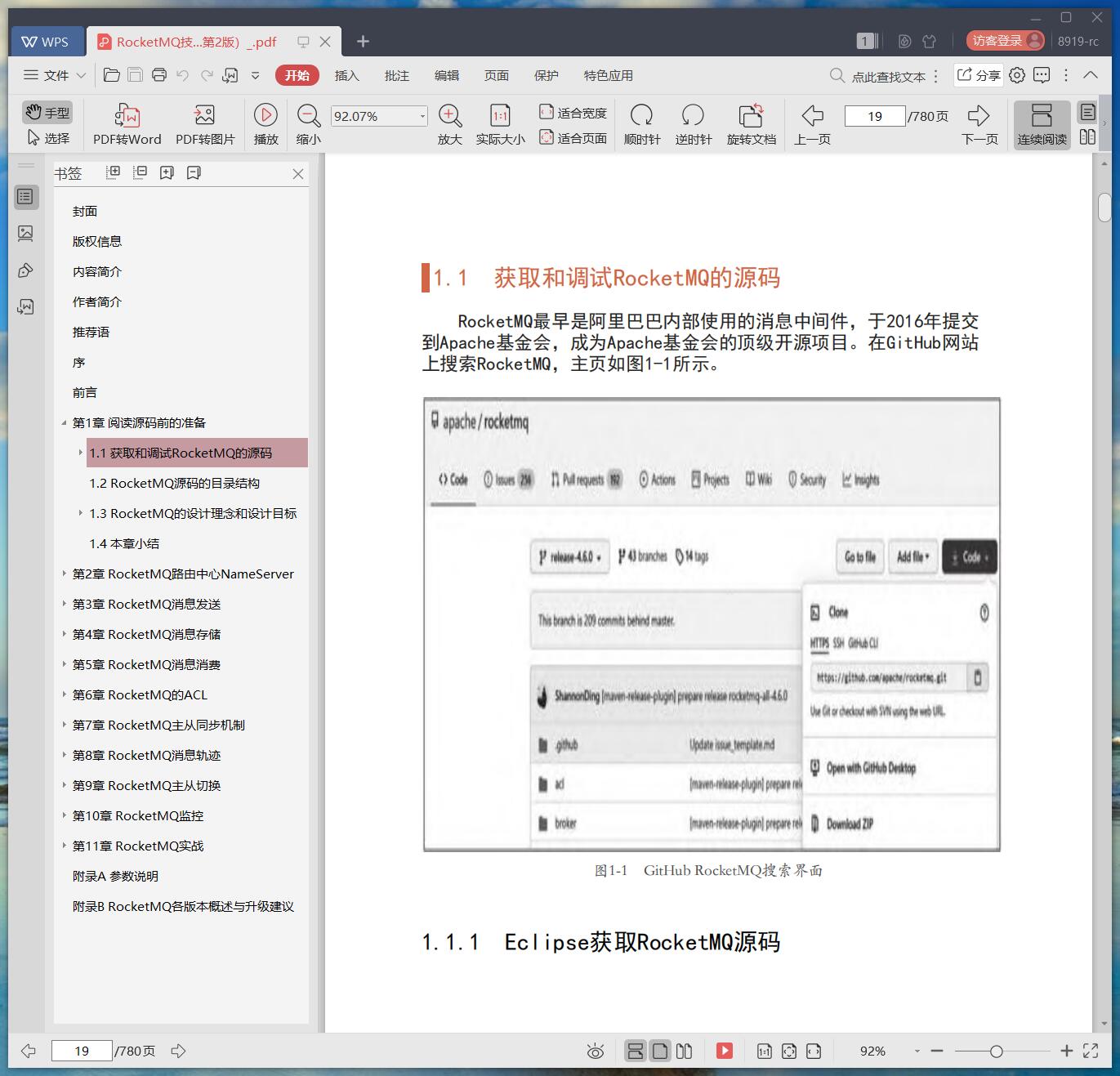Open the 旋转文档 rotate document tool

751,115
